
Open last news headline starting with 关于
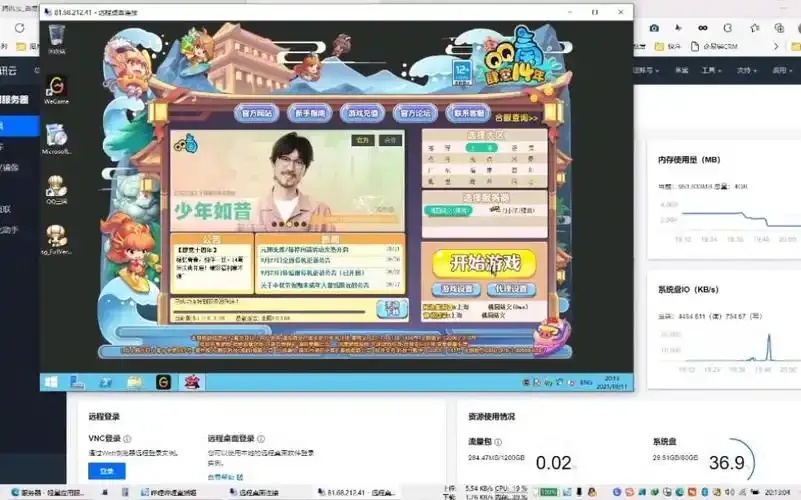(314, 285)
